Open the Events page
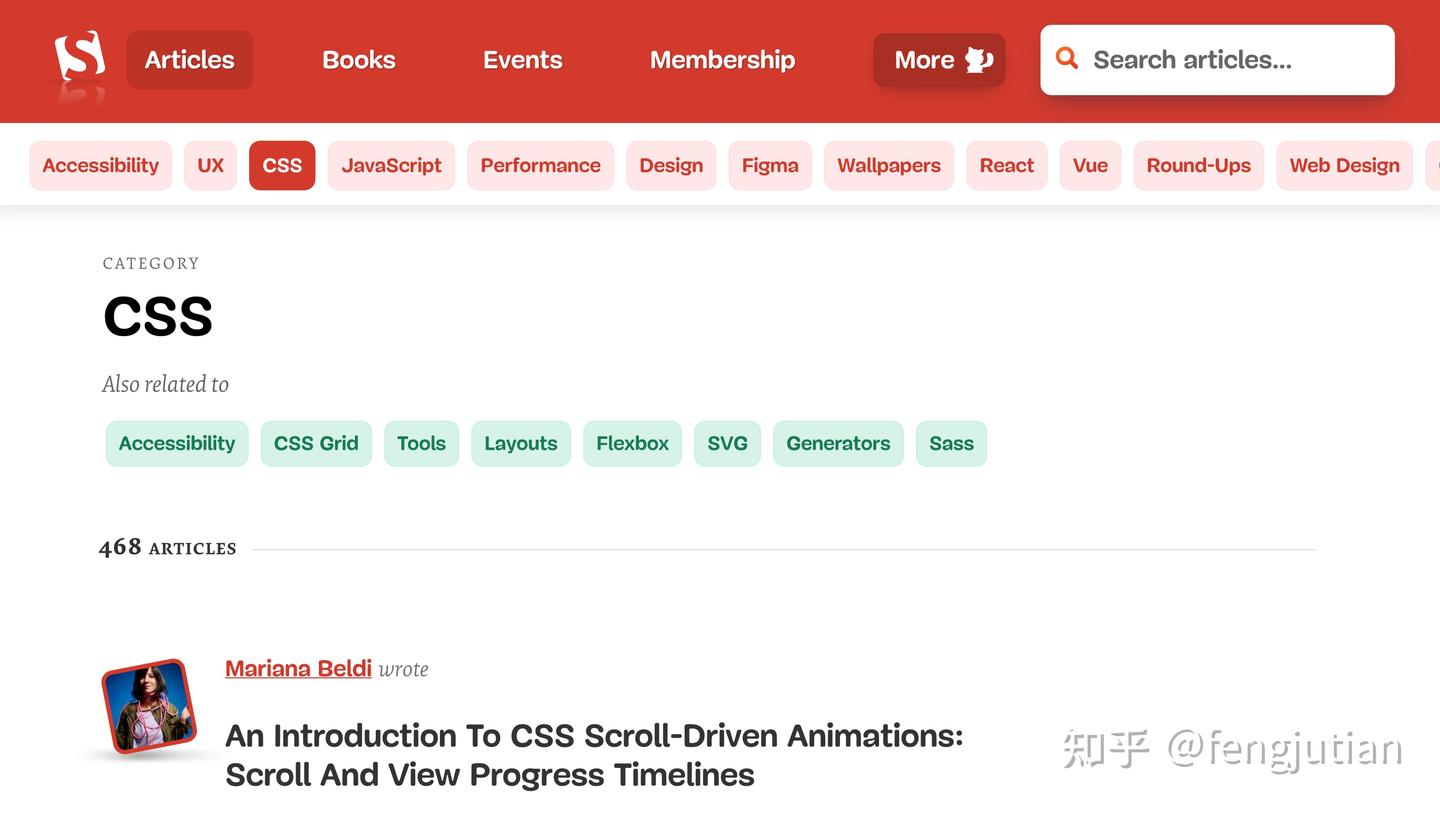 pyautogui.click(x=522, y=59)
